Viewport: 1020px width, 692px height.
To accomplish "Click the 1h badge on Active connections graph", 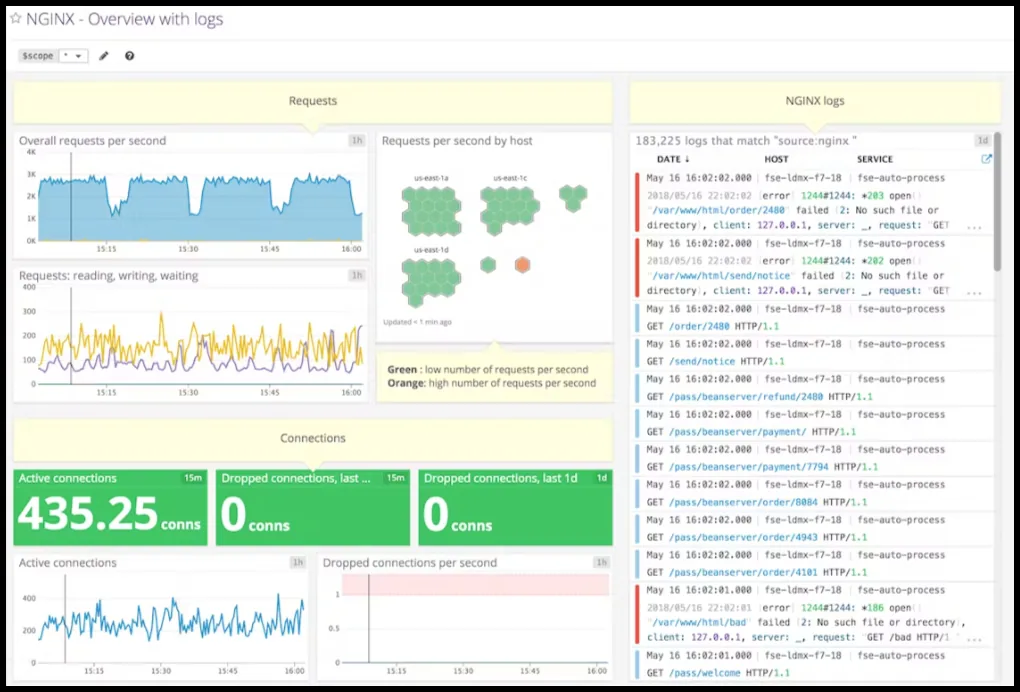I will click(298, 563).
